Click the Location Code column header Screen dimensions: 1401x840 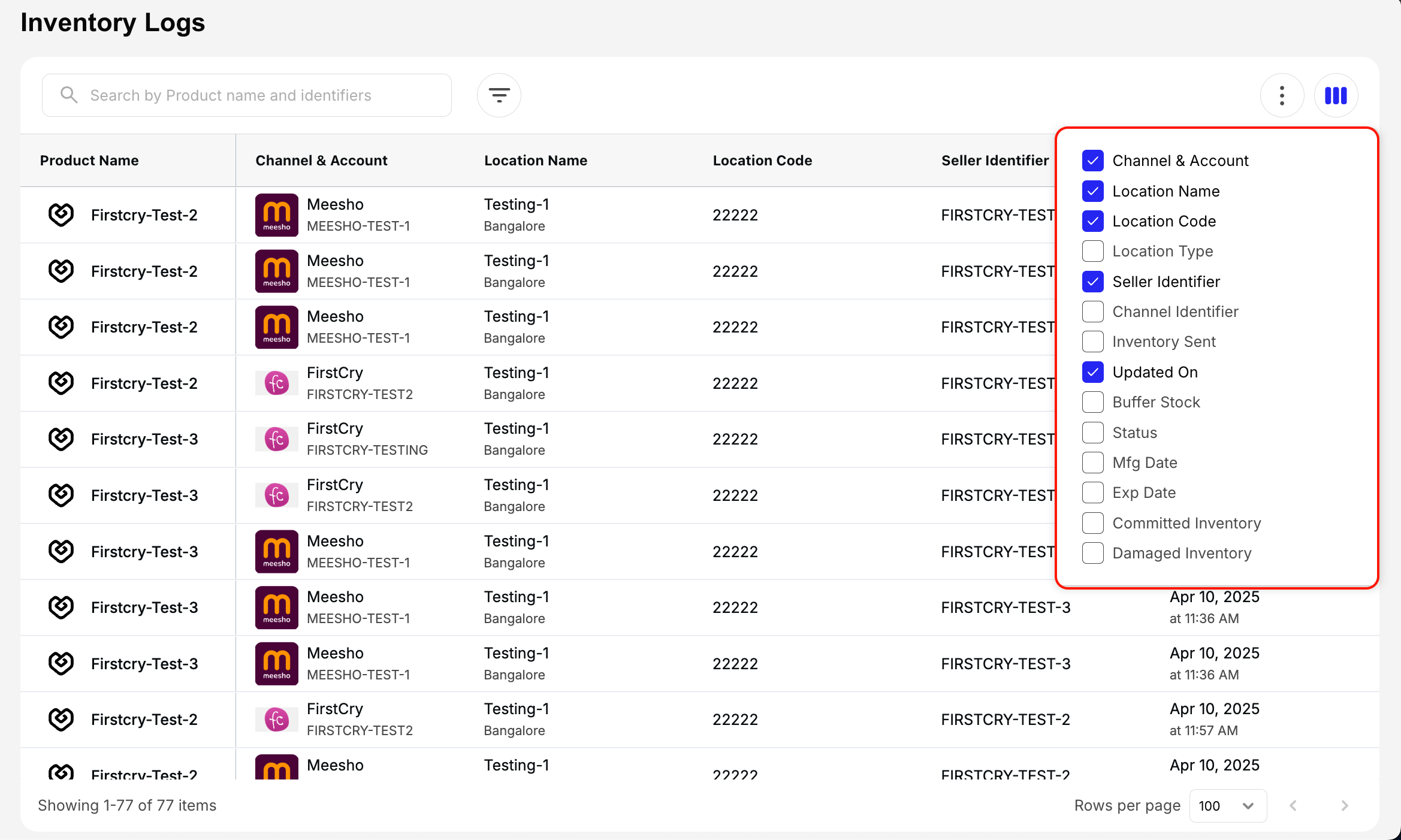(x=762, y=161)
